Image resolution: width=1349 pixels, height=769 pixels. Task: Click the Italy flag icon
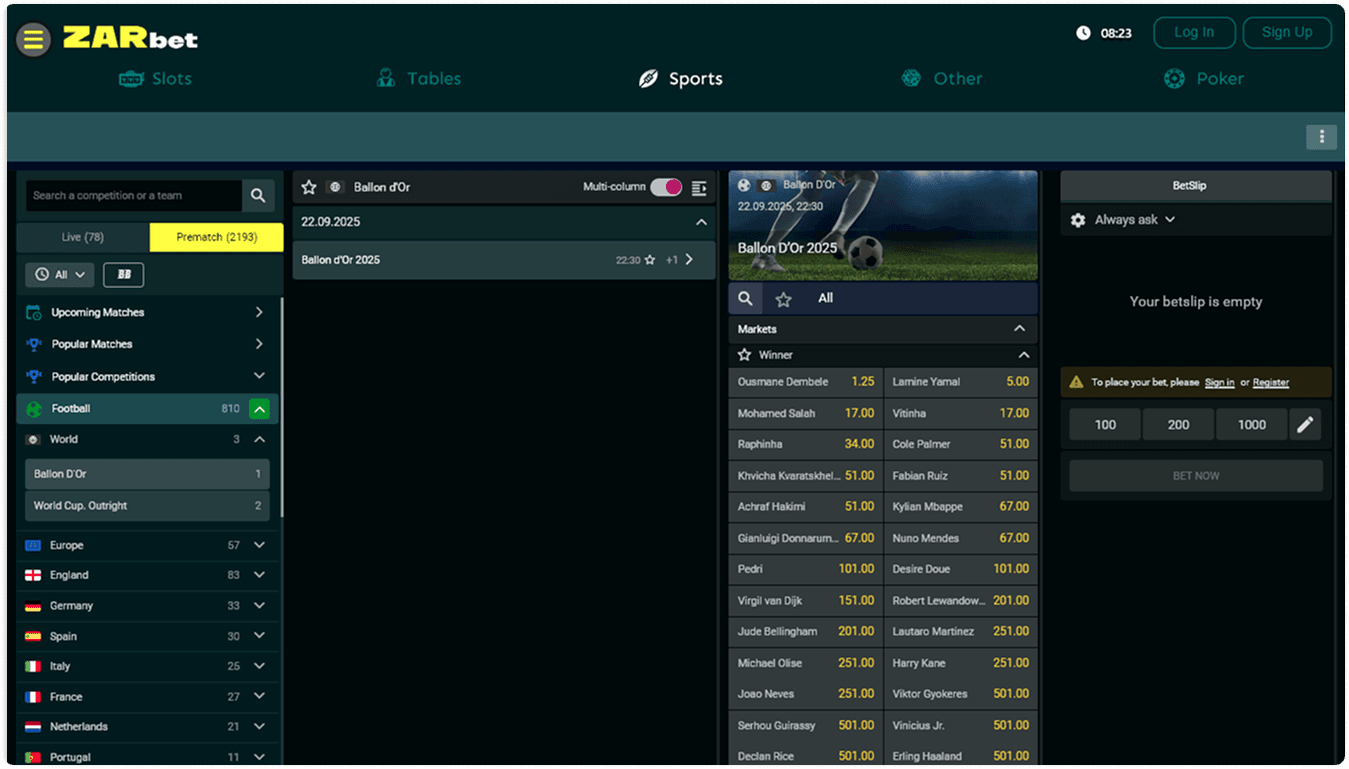pos(33,666)
